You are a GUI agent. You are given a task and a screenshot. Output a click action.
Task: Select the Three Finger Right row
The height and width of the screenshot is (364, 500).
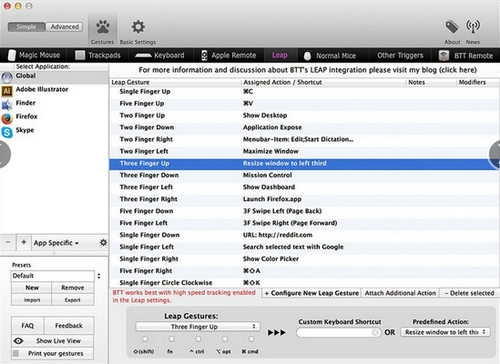[304, 199]
